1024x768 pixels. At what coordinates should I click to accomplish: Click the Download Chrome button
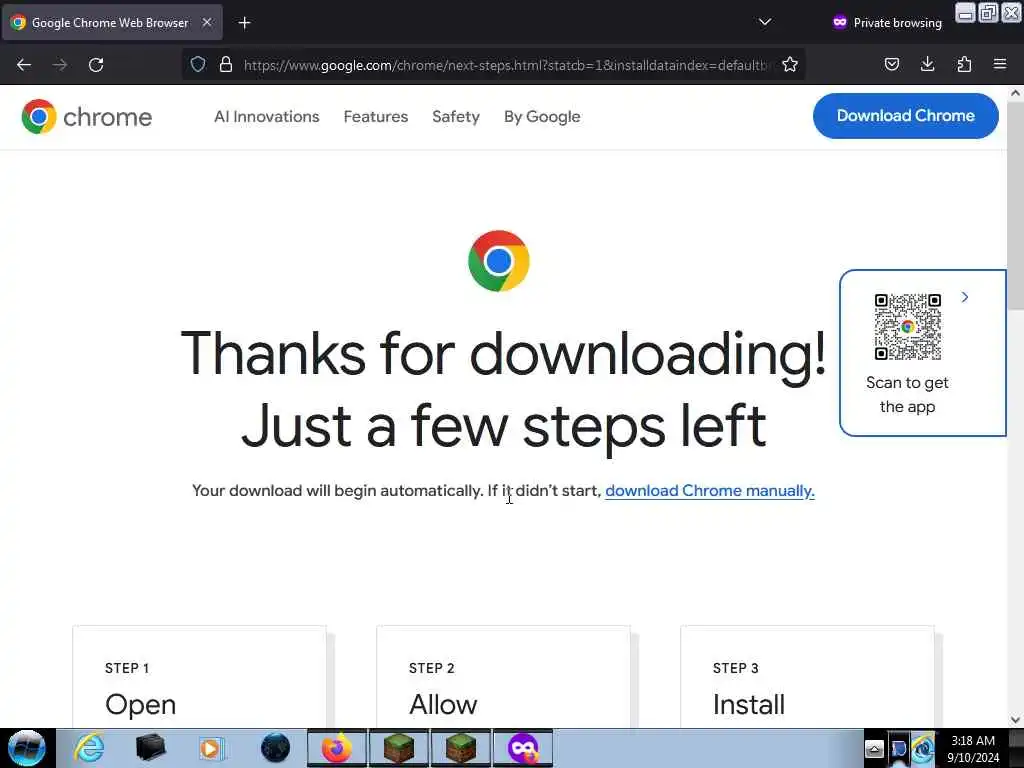(905, 116)
